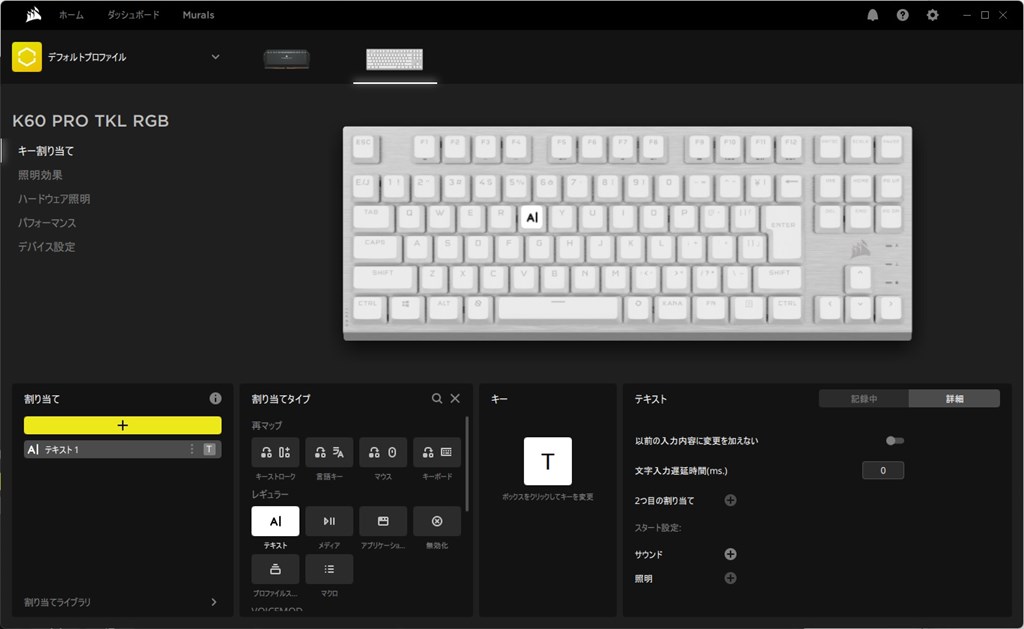Screen dimensions: 1024x629
Task: Open iCUE settings gear
Action: point(933,15)
